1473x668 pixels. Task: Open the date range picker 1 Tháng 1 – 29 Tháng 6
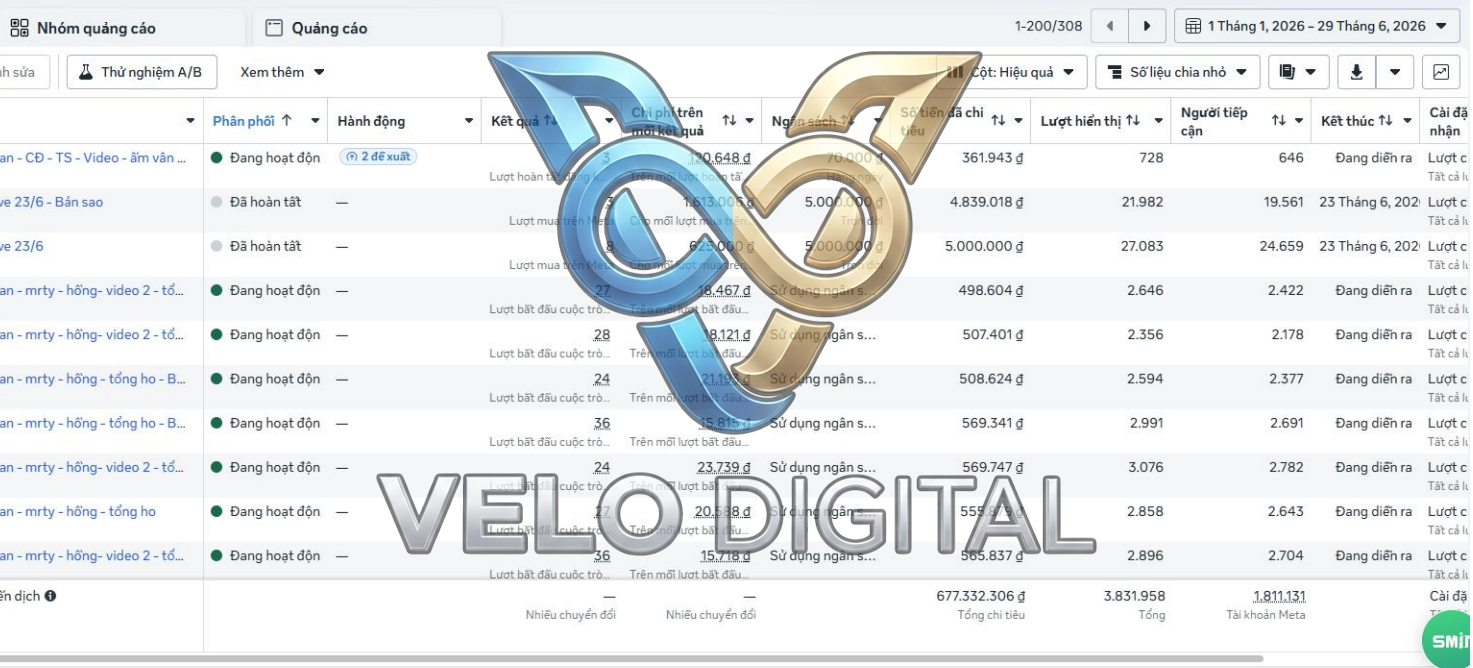[1317, 26]
